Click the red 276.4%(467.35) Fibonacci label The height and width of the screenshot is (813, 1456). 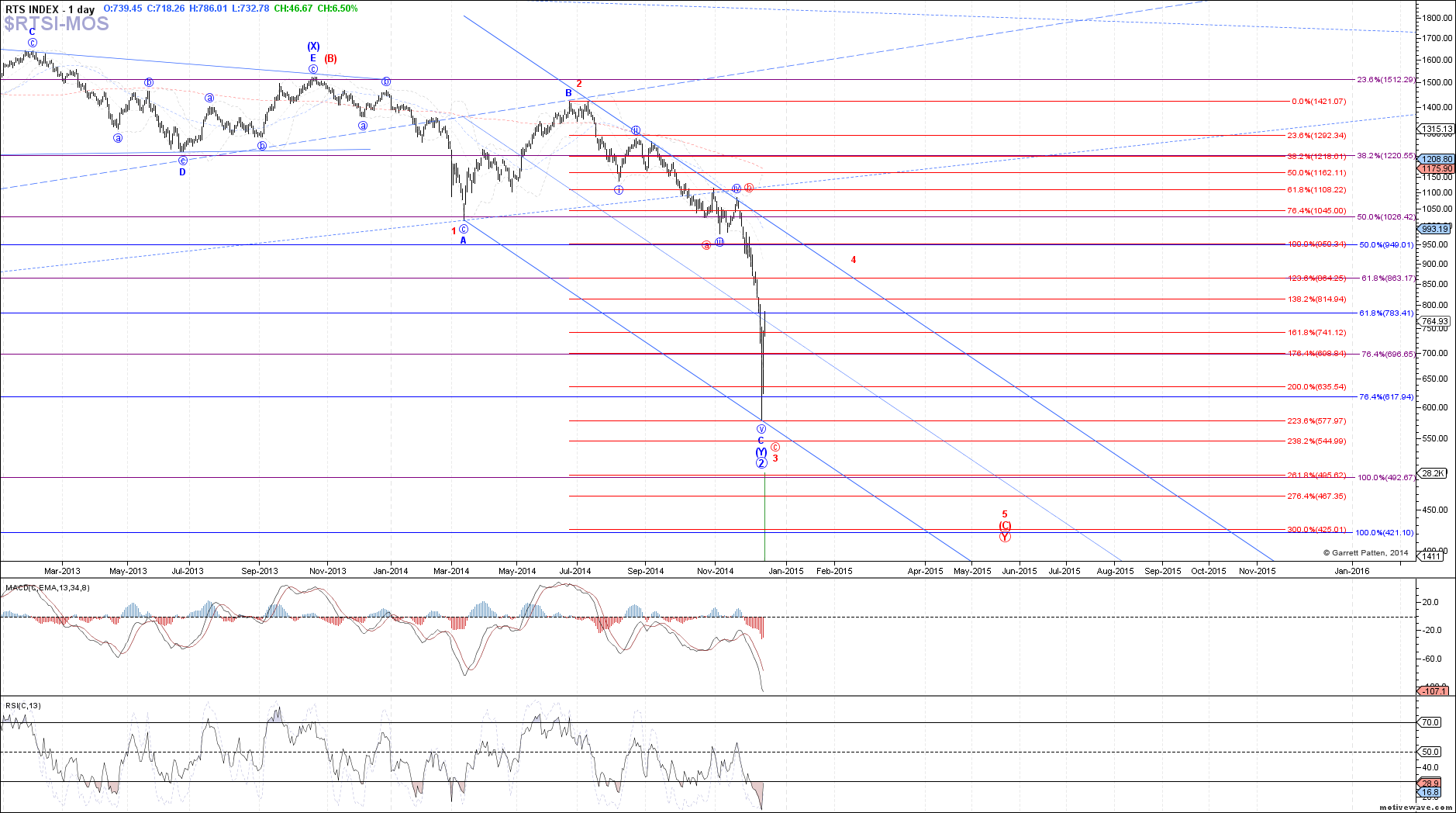[x=1316, y=496]
